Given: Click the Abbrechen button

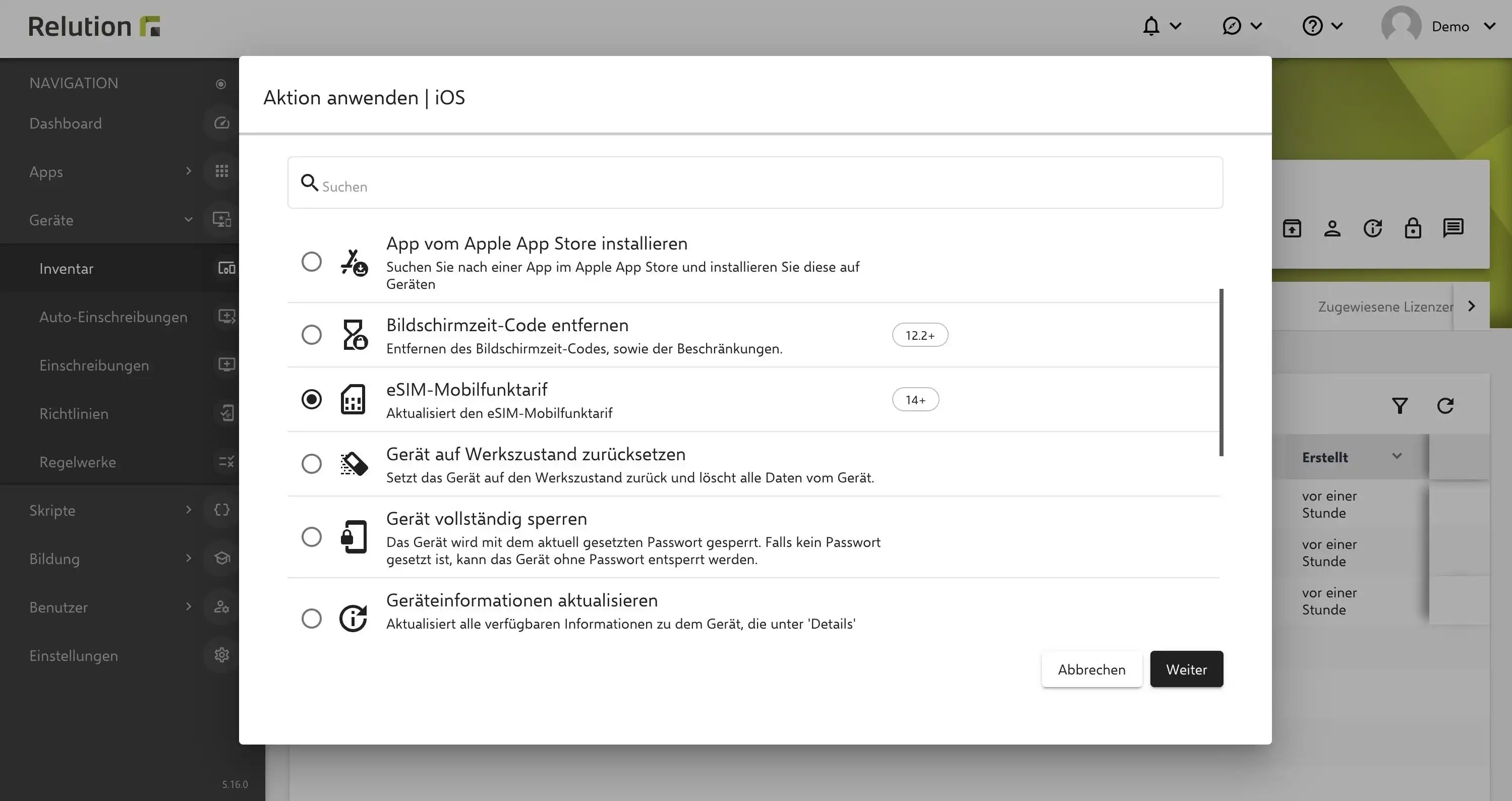Looking at the screenshot, I should pyautogui.click(x=1092, y=669).
